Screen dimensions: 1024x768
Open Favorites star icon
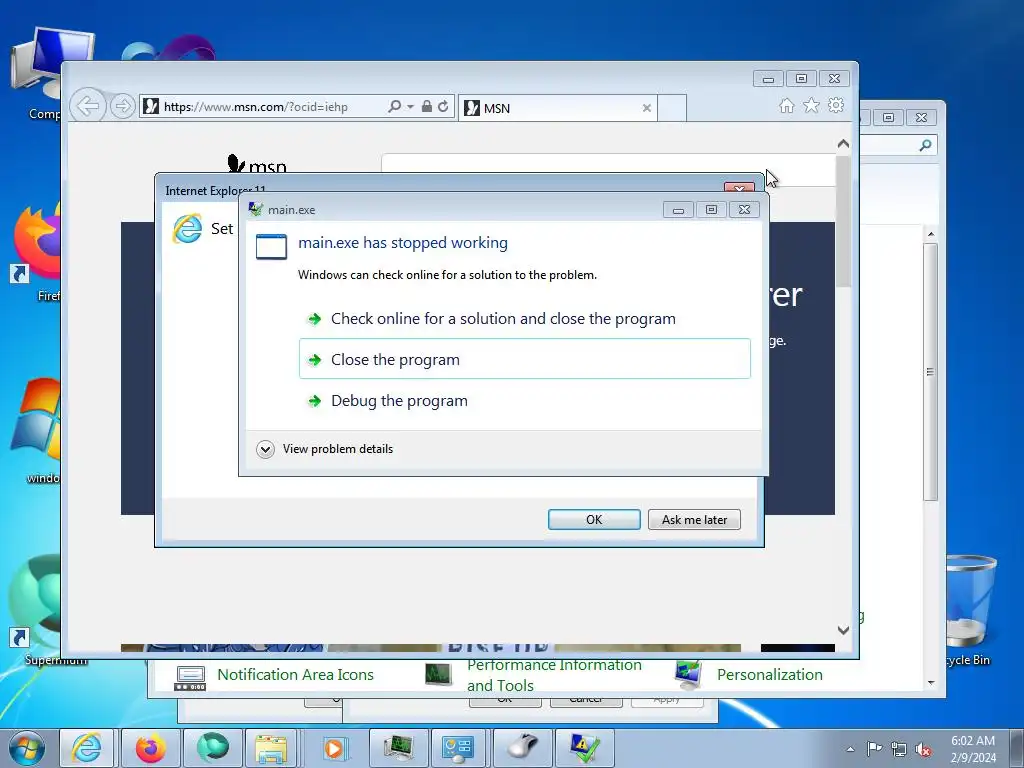tap(811, 105)
